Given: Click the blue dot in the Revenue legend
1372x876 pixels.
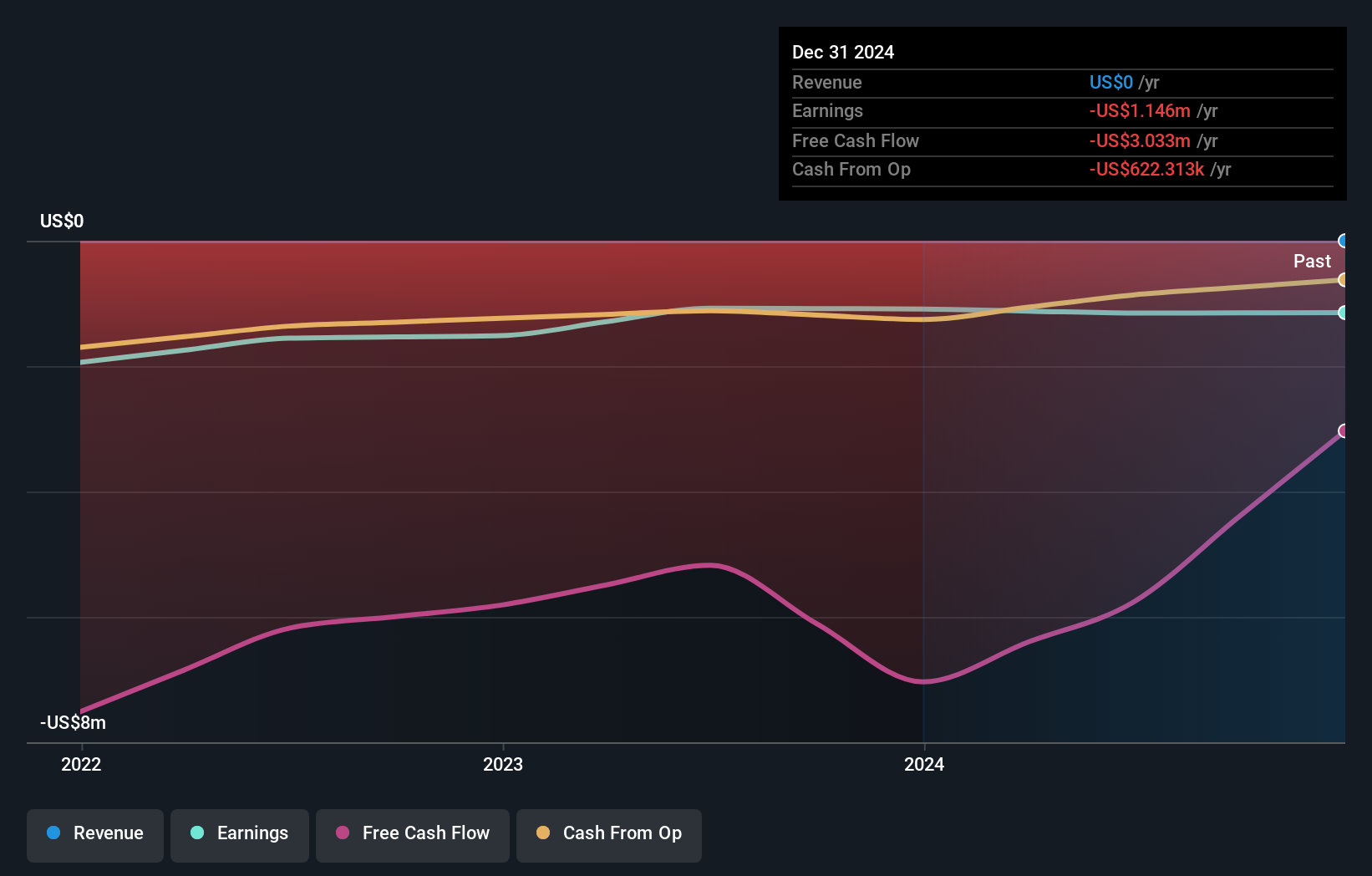Looking at the screenshot, I should pos(53,833).
